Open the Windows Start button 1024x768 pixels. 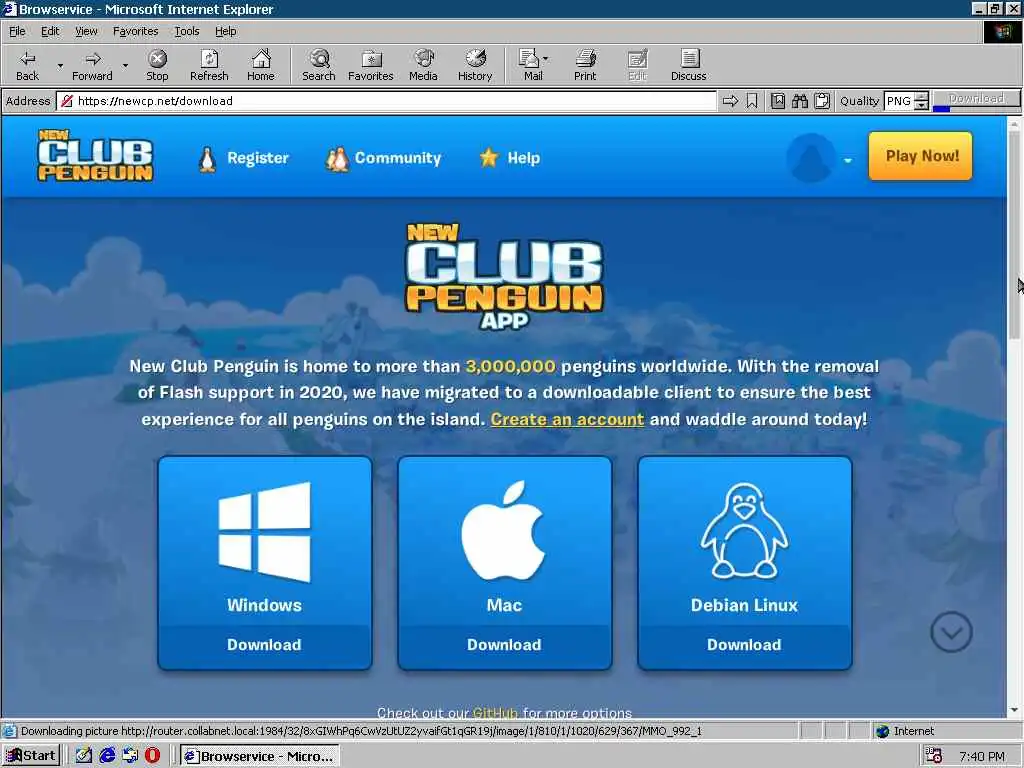(x=31, y=756)
